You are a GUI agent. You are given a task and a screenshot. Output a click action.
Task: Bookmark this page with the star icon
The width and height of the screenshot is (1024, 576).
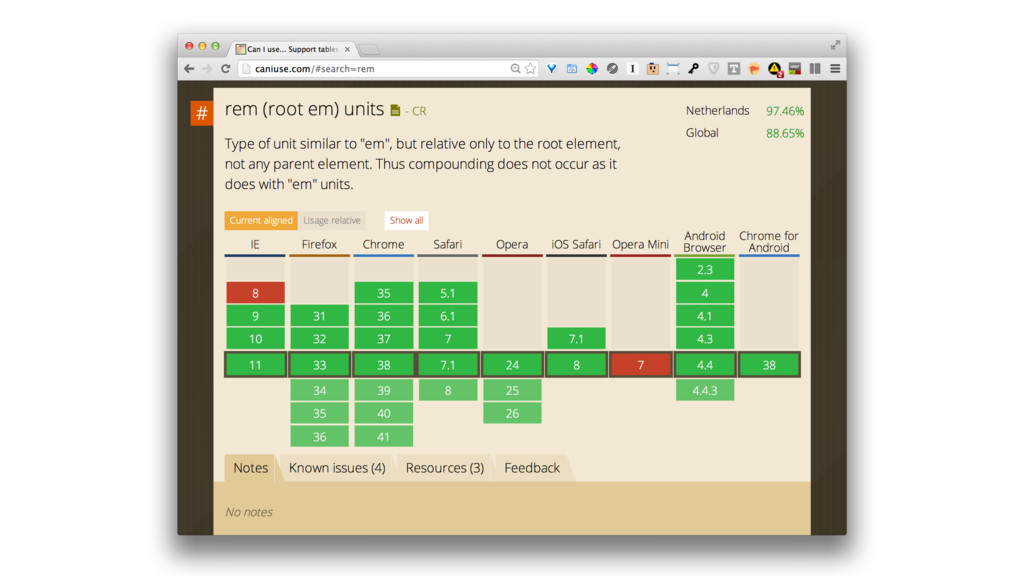[530, 69]
